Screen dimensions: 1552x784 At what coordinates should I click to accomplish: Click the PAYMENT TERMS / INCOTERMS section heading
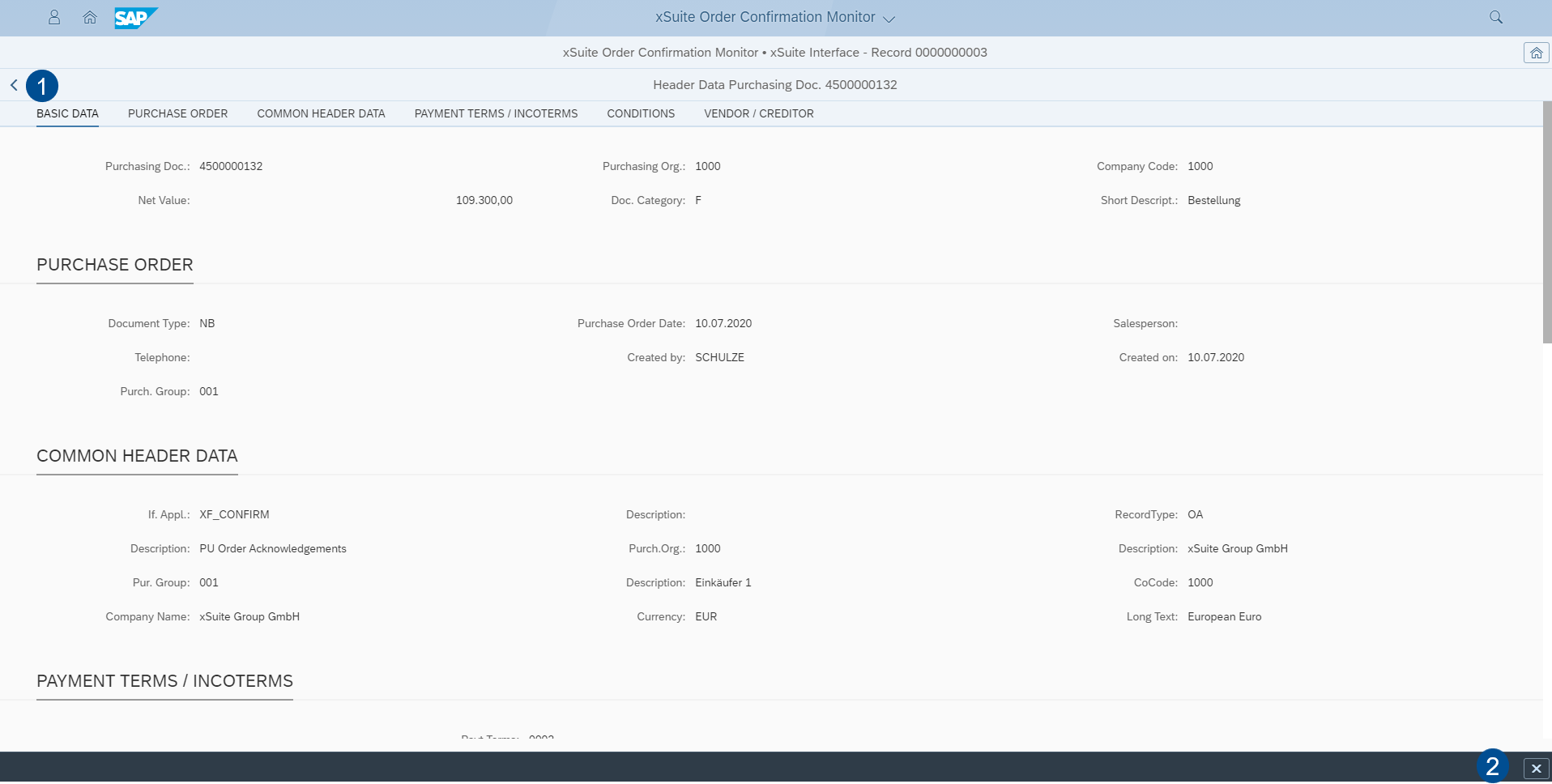164,681
